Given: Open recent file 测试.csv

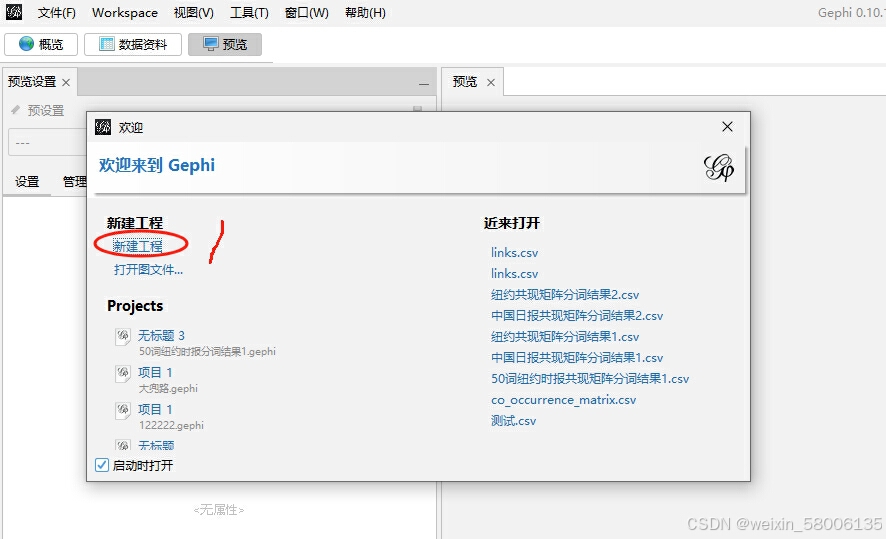Looking at the screenshot, I should (513, 421).
